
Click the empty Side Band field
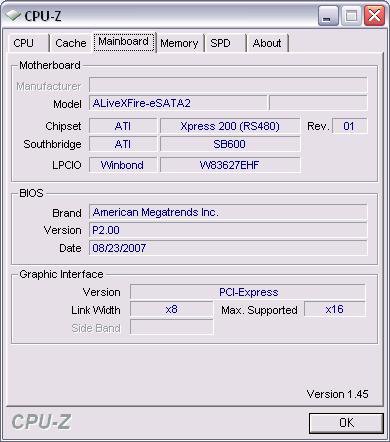(x=171, y=327)
